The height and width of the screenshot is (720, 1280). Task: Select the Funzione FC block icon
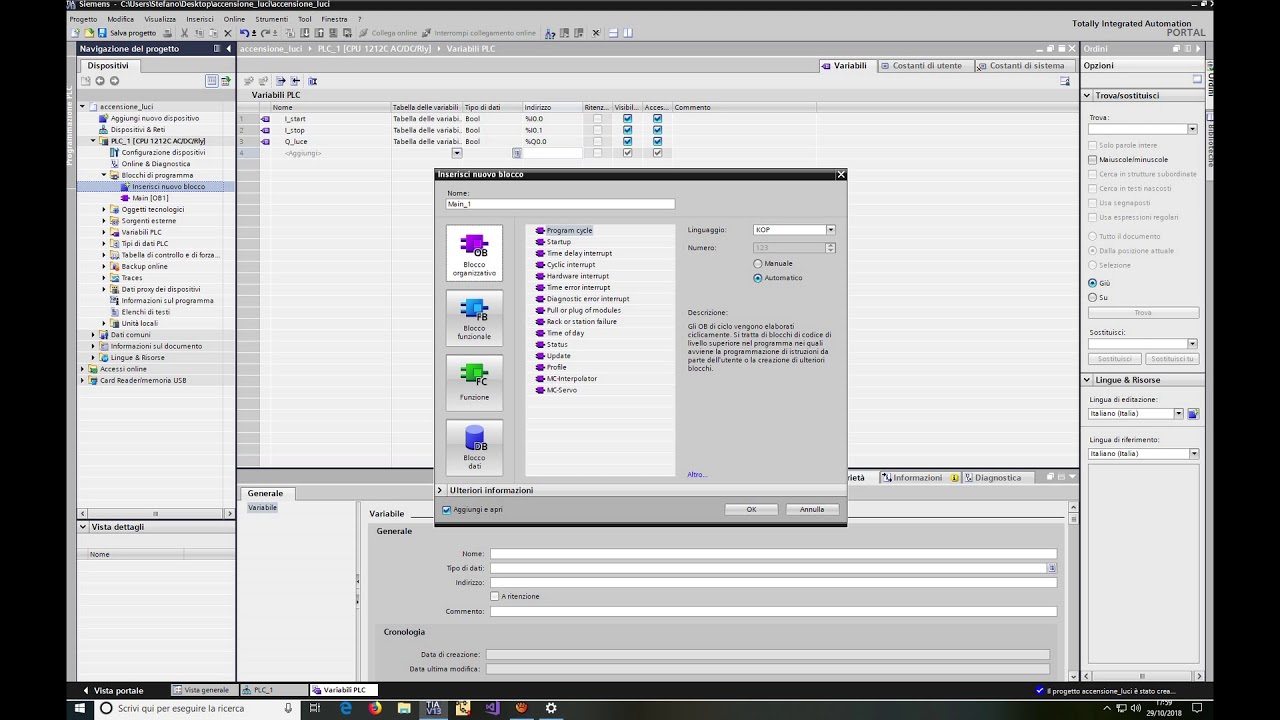tap(474, 383)
